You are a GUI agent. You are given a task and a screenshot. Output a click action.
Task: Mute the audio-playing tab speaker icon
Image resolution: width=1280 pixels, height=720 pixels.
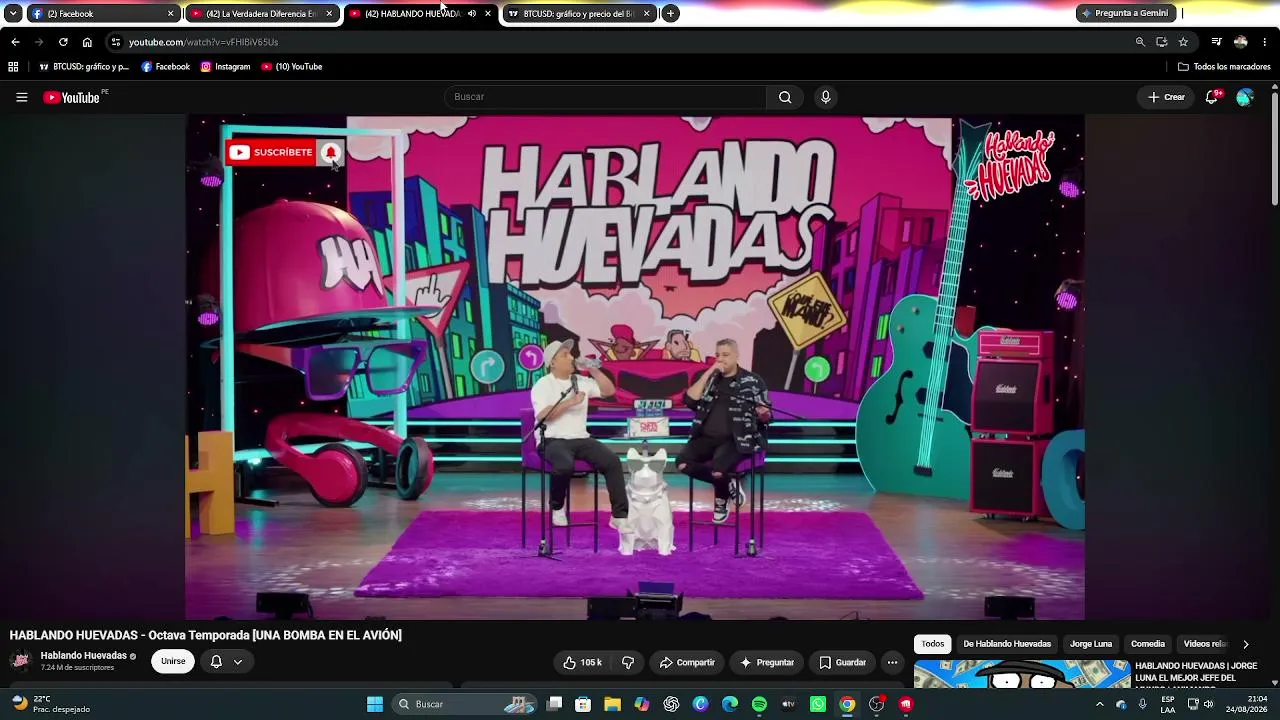pos(472,14)
